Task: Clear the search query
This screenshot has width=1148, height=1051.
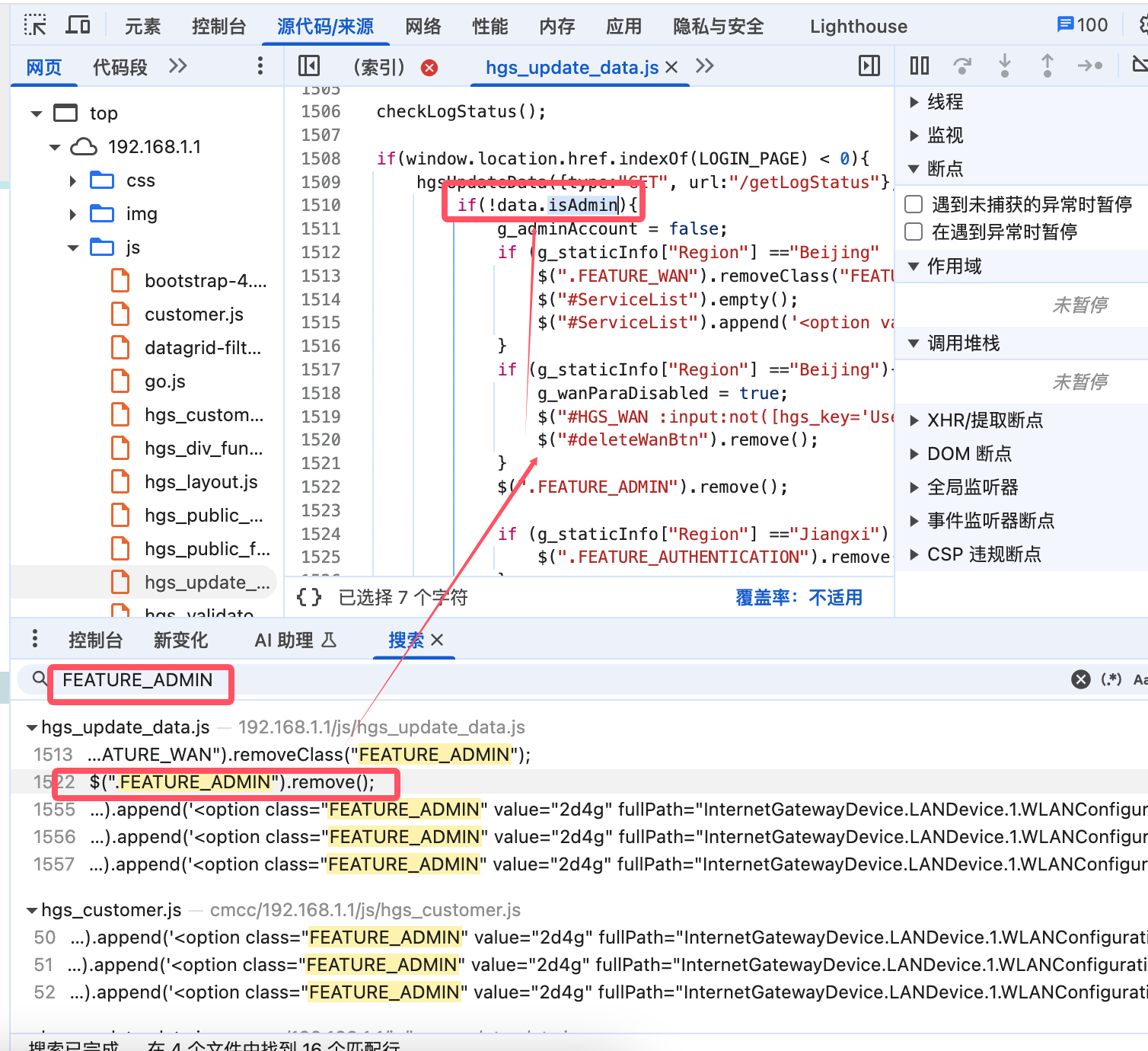Action: [1081, 679]
